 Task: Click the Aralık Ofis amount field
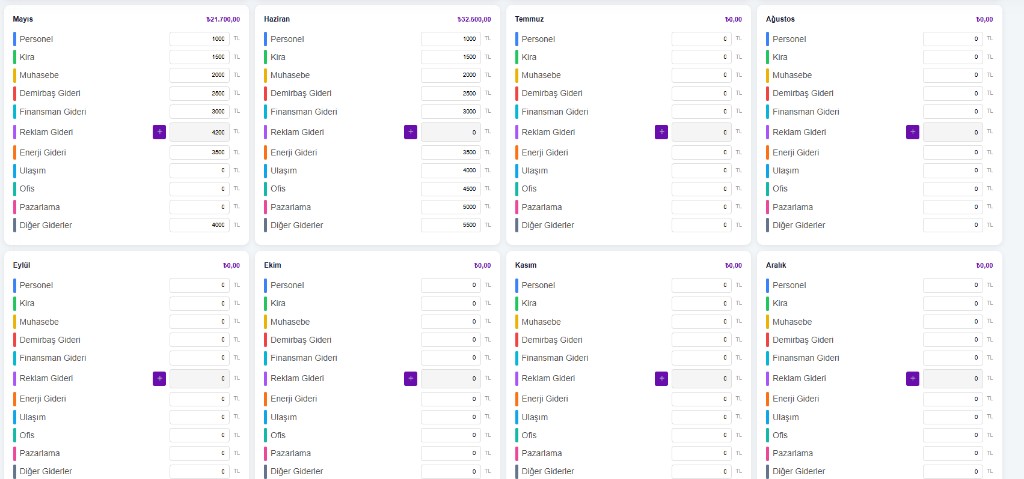[953, 435]
